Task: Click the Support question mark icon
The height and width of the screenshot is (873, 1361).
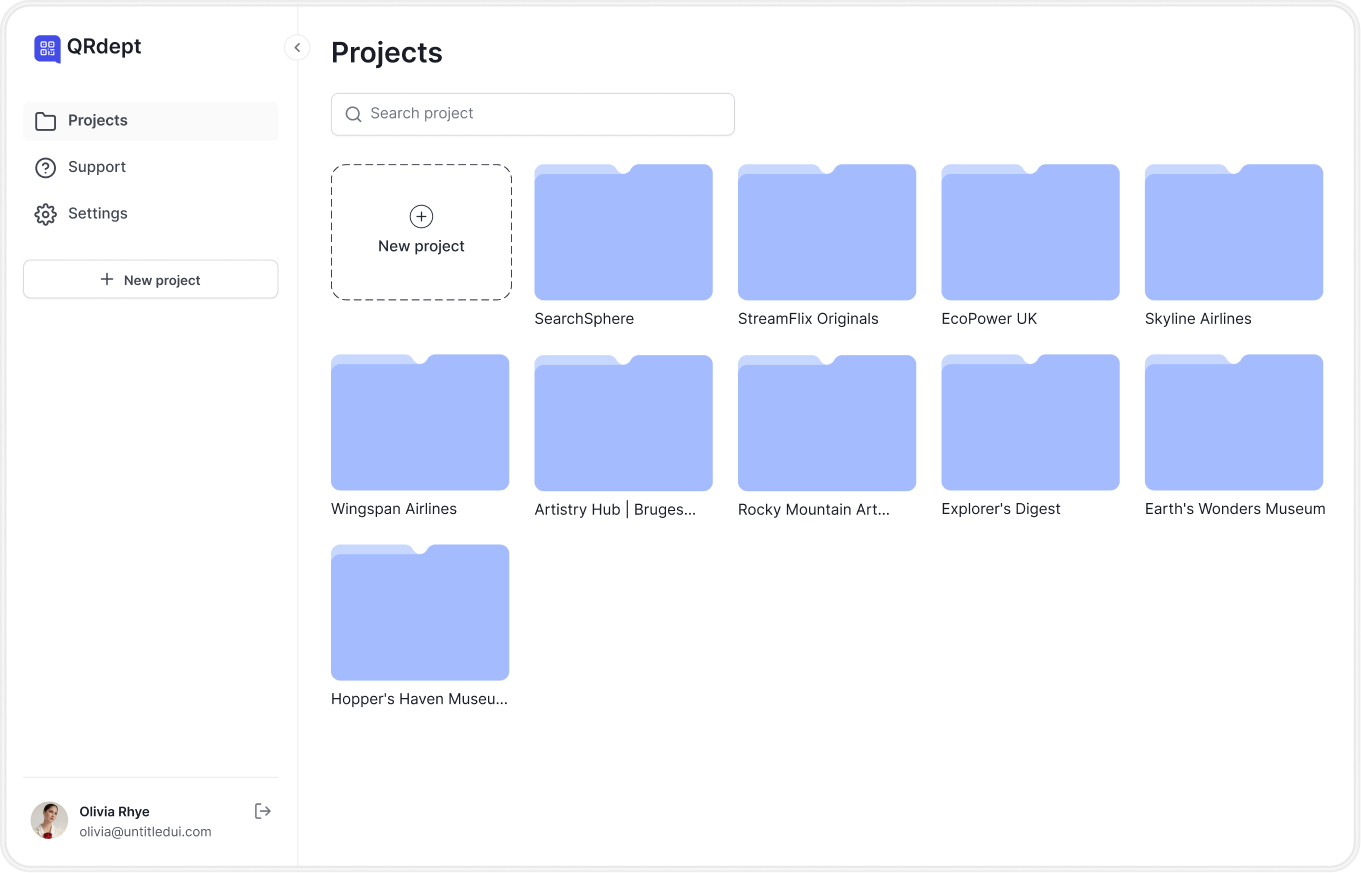Action: 45,167
